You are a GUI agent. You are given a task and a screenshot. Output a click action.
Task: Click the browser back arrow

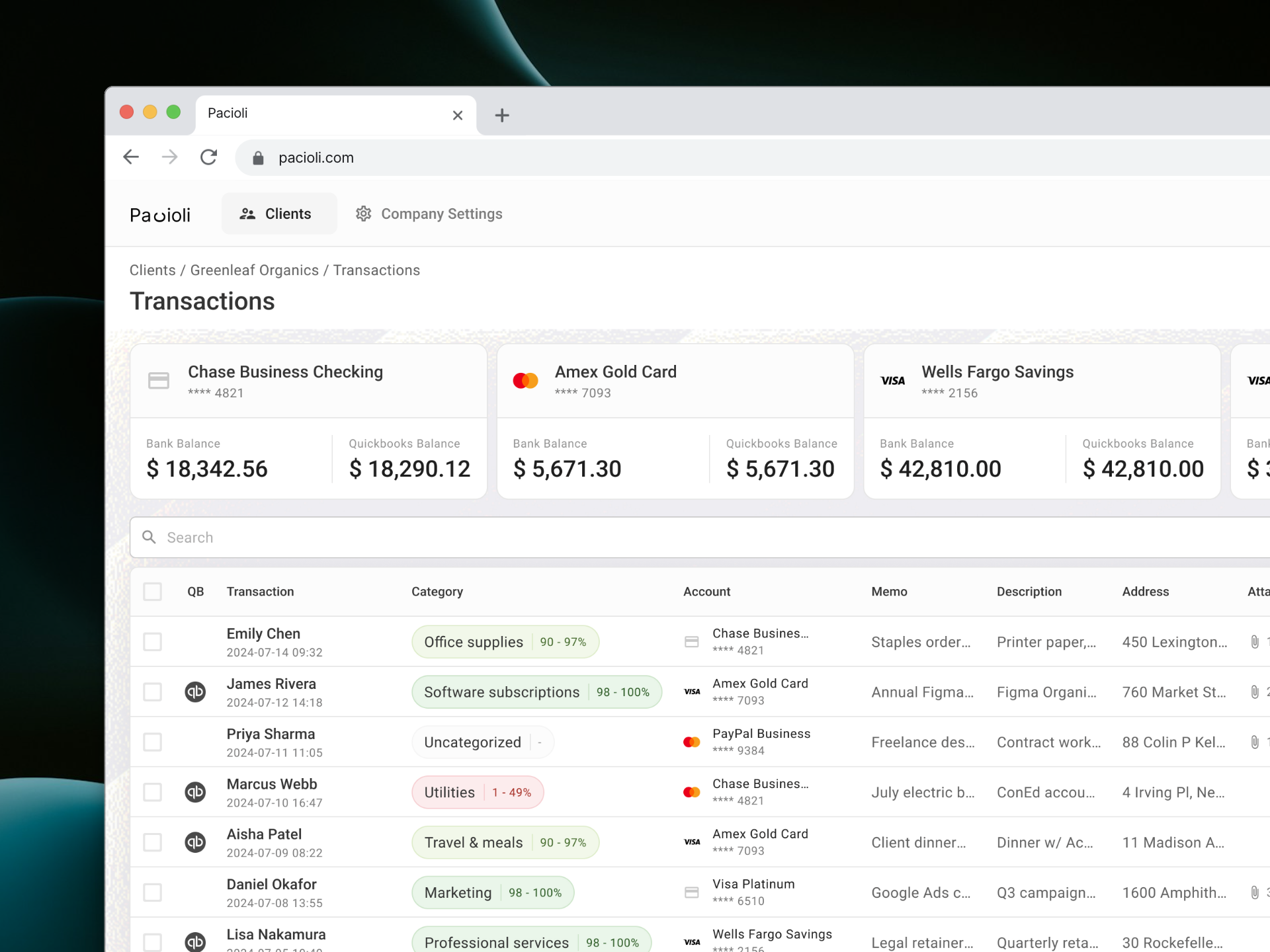click(131, 157)
